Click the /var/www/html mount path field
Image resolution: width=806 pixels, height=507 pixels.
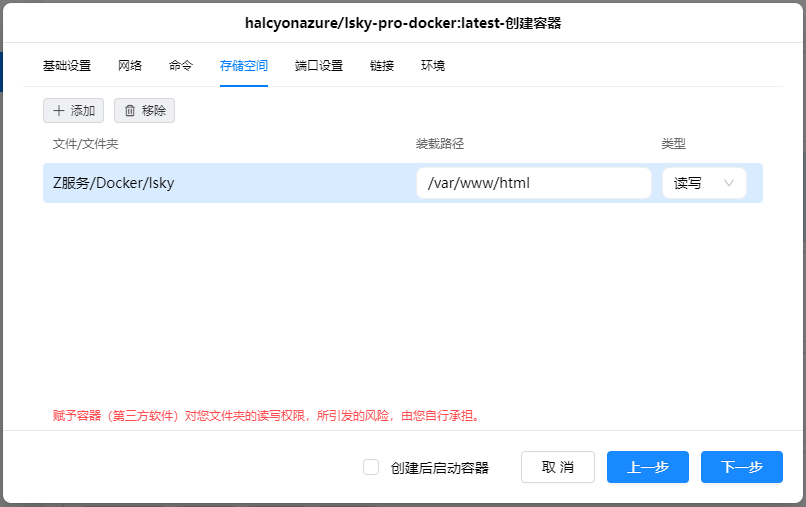[533, 183]
